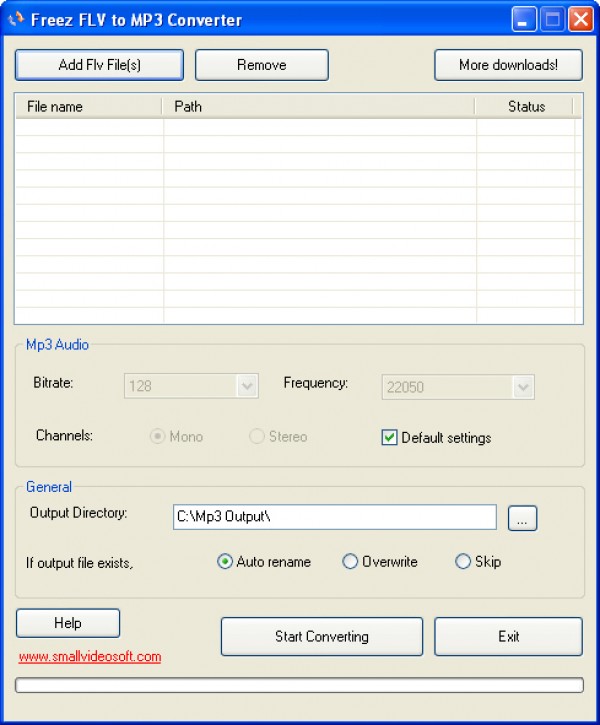
Task: Click the Remove button
Action: point(262,65)
